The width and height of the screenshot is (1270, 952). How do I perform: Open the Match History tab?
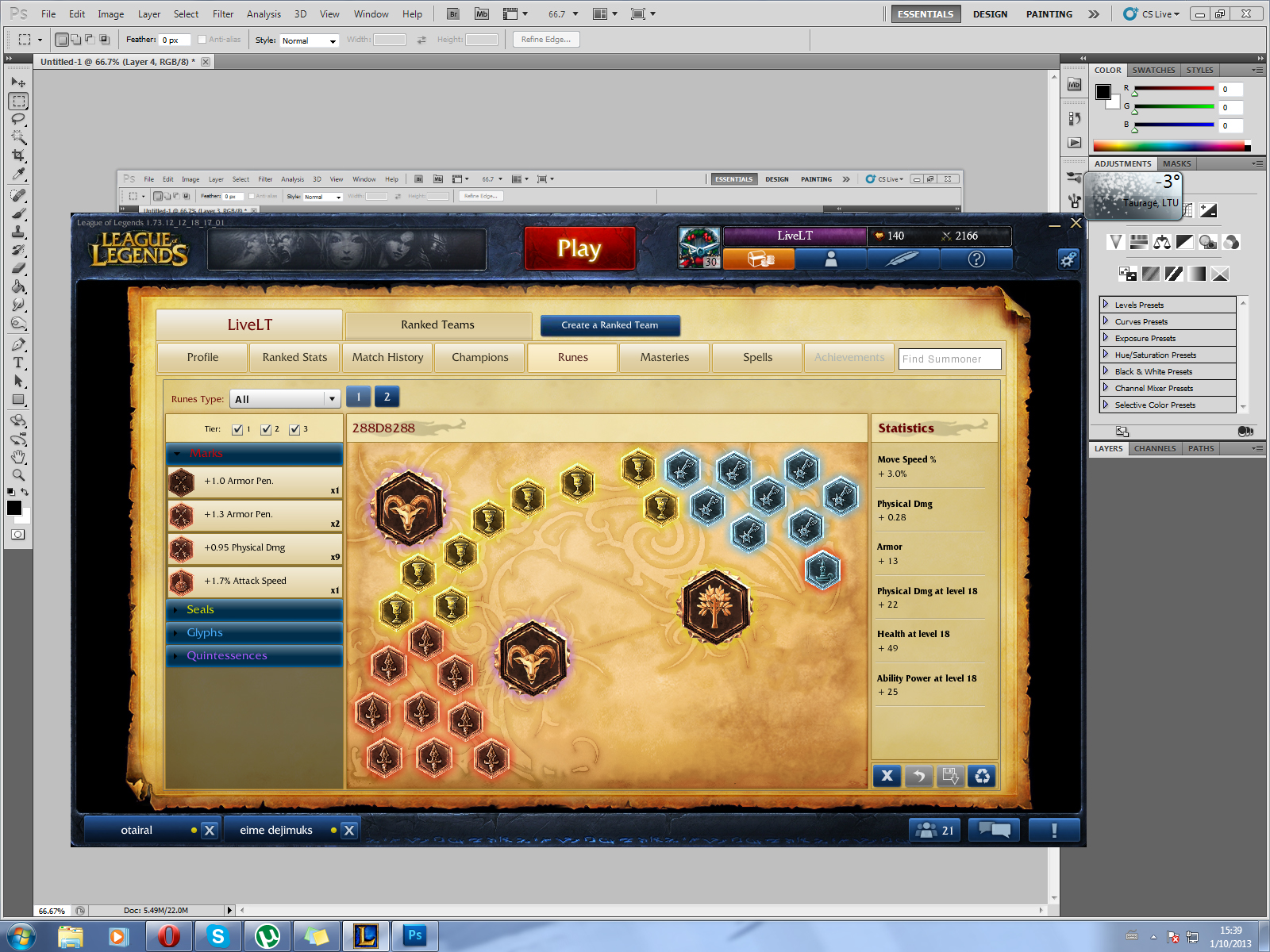click(x=388, y=357)
